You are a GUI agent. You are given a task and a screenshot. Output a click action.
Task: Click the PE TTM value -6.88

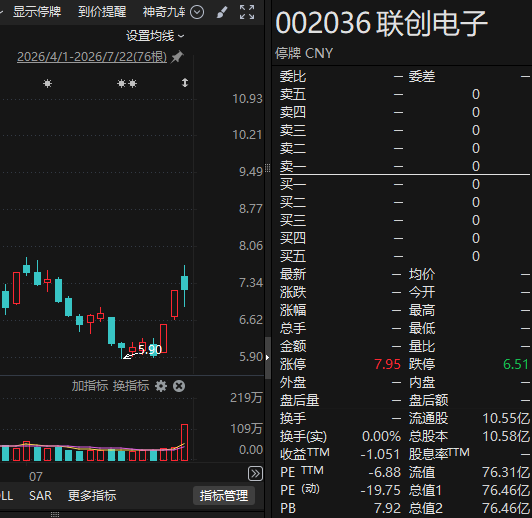coord(385,472)
